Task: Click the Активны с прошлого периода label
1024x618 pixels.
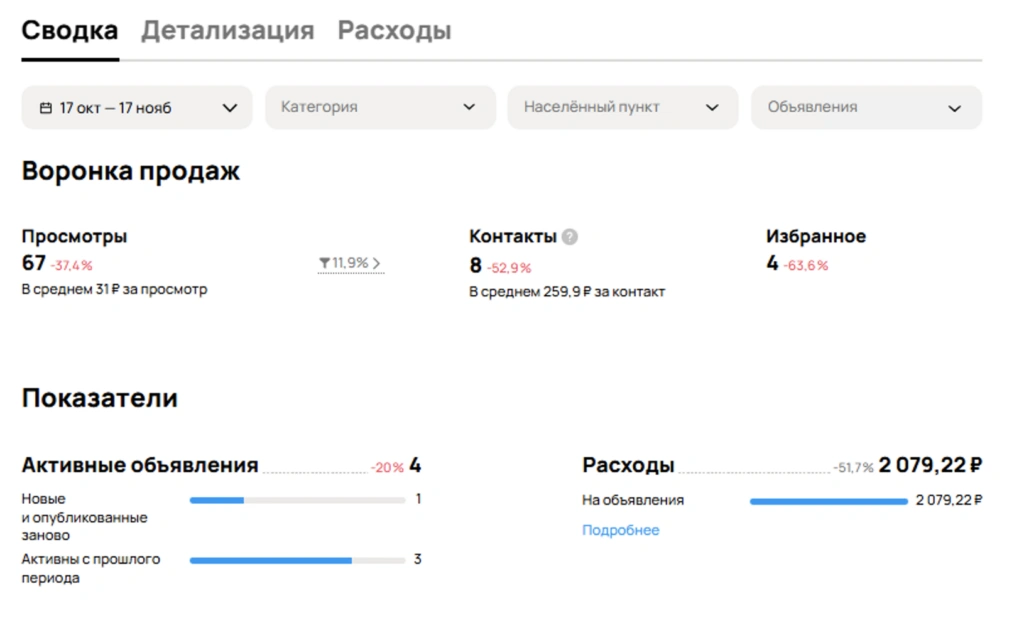Action: point(91,568)
